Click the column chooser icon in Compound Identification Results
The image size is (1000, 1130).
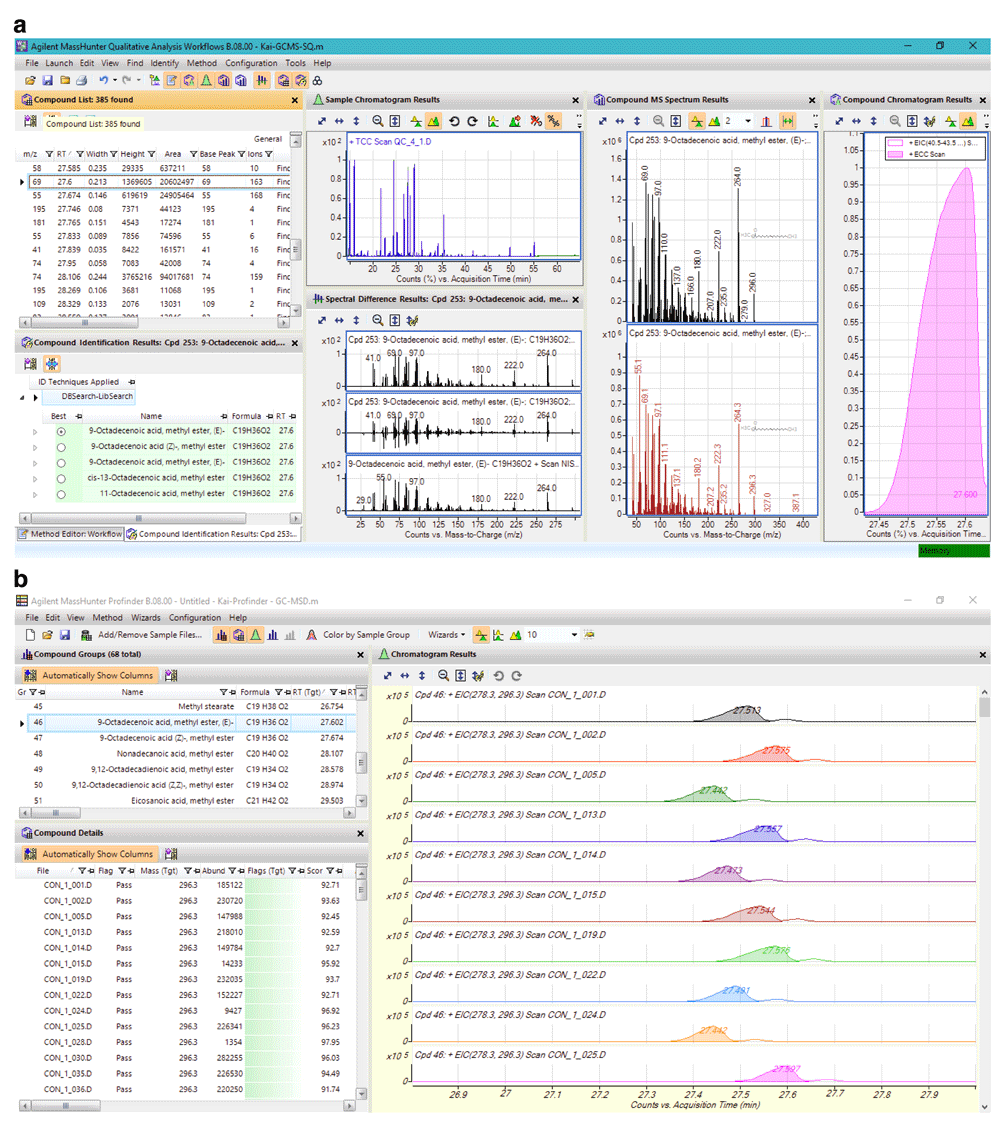(x=30, y=364)
